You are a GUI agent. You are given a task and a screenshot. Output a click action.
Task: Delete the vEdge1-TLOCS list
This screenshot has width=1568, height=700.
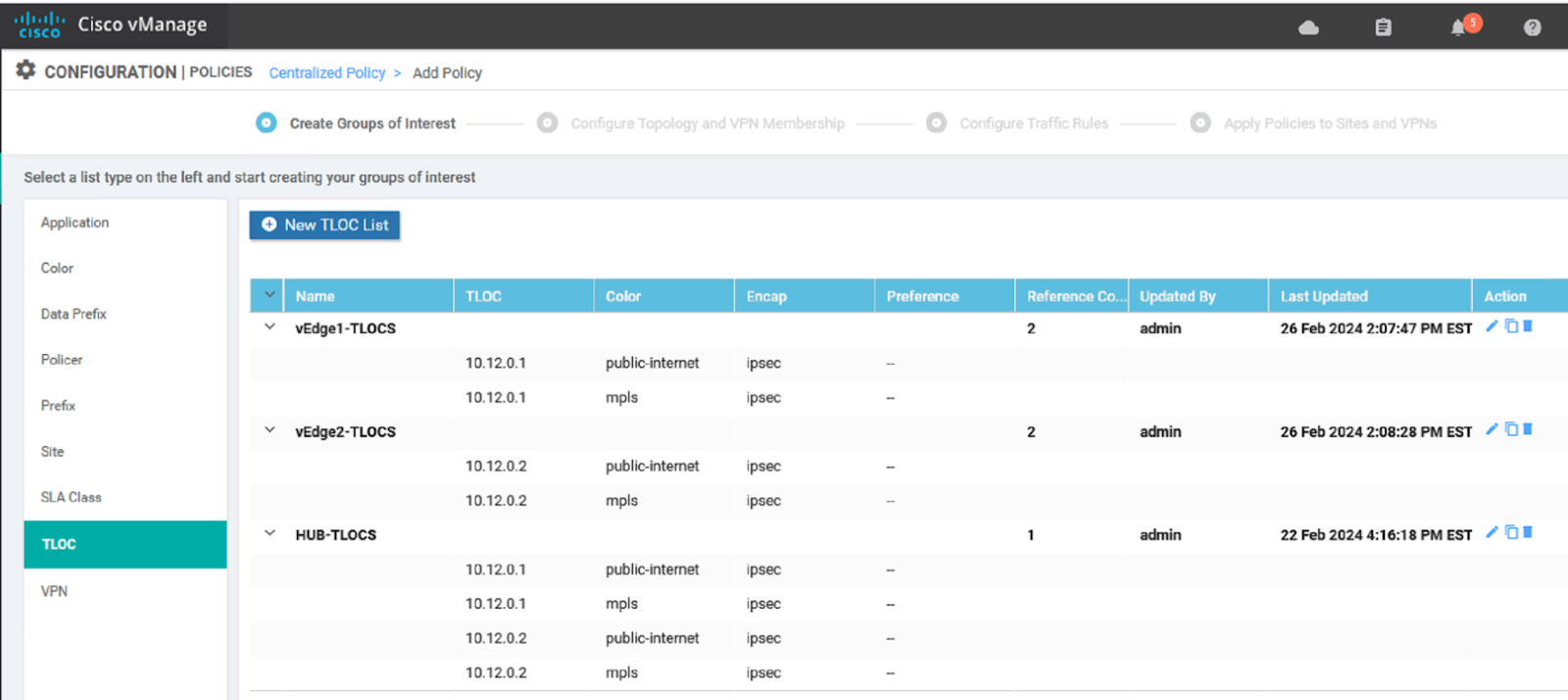click(x=1528, y=326)
